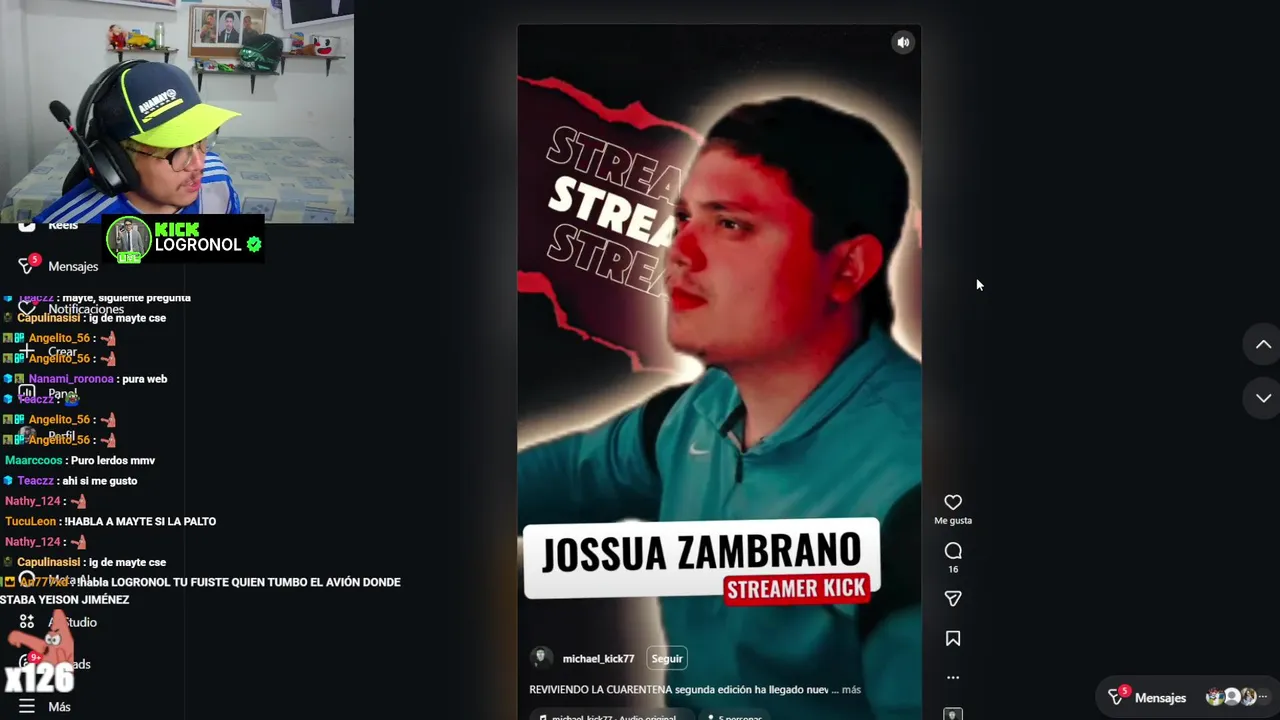Open the reel comments bubble icon

pyautogui.click(x=953, y=551)
